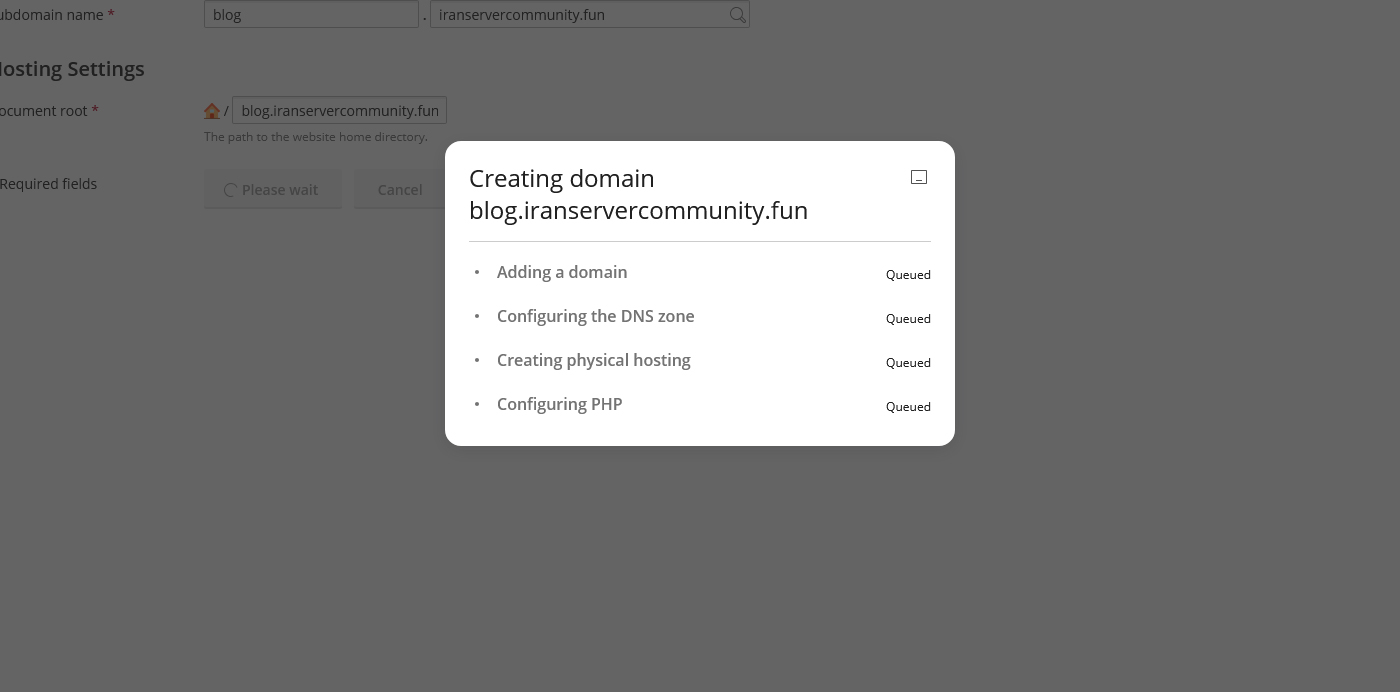Click the bullet next to Configuring PHP

477,404
